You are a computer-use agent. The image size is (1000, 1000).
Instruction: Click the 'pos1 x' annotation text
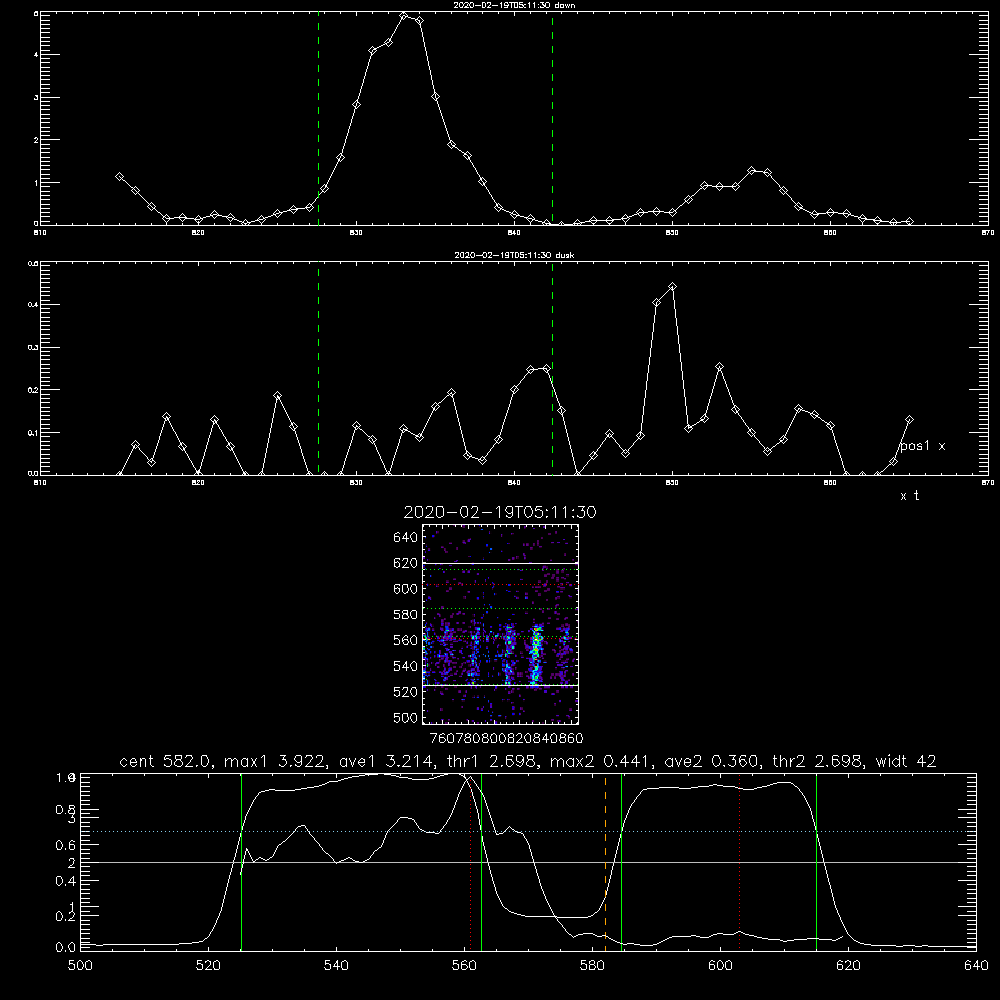click(x=922, y=446)
